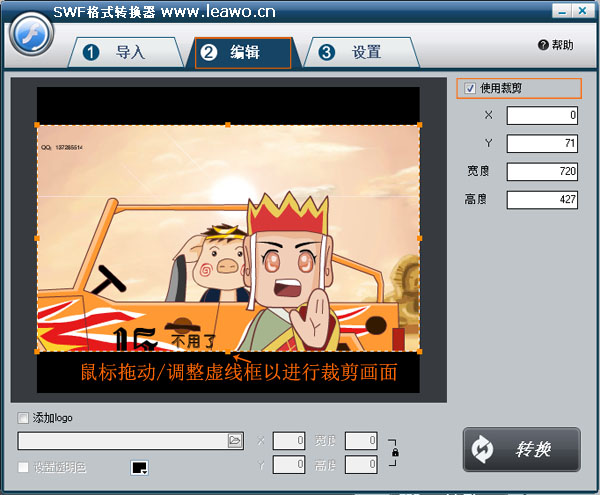Toggle the 设置透明色 checkbox
Viewport: 600px width, 495px height.
coord(23,467)
